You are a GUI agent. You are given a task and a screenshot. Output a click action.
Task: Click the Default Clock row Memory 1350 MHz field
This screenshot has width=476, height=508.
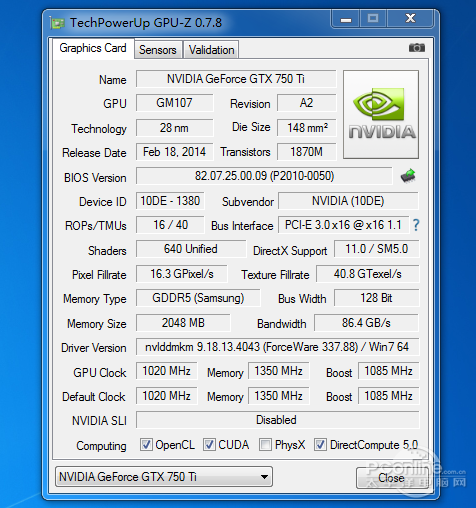tap(278, 396)
